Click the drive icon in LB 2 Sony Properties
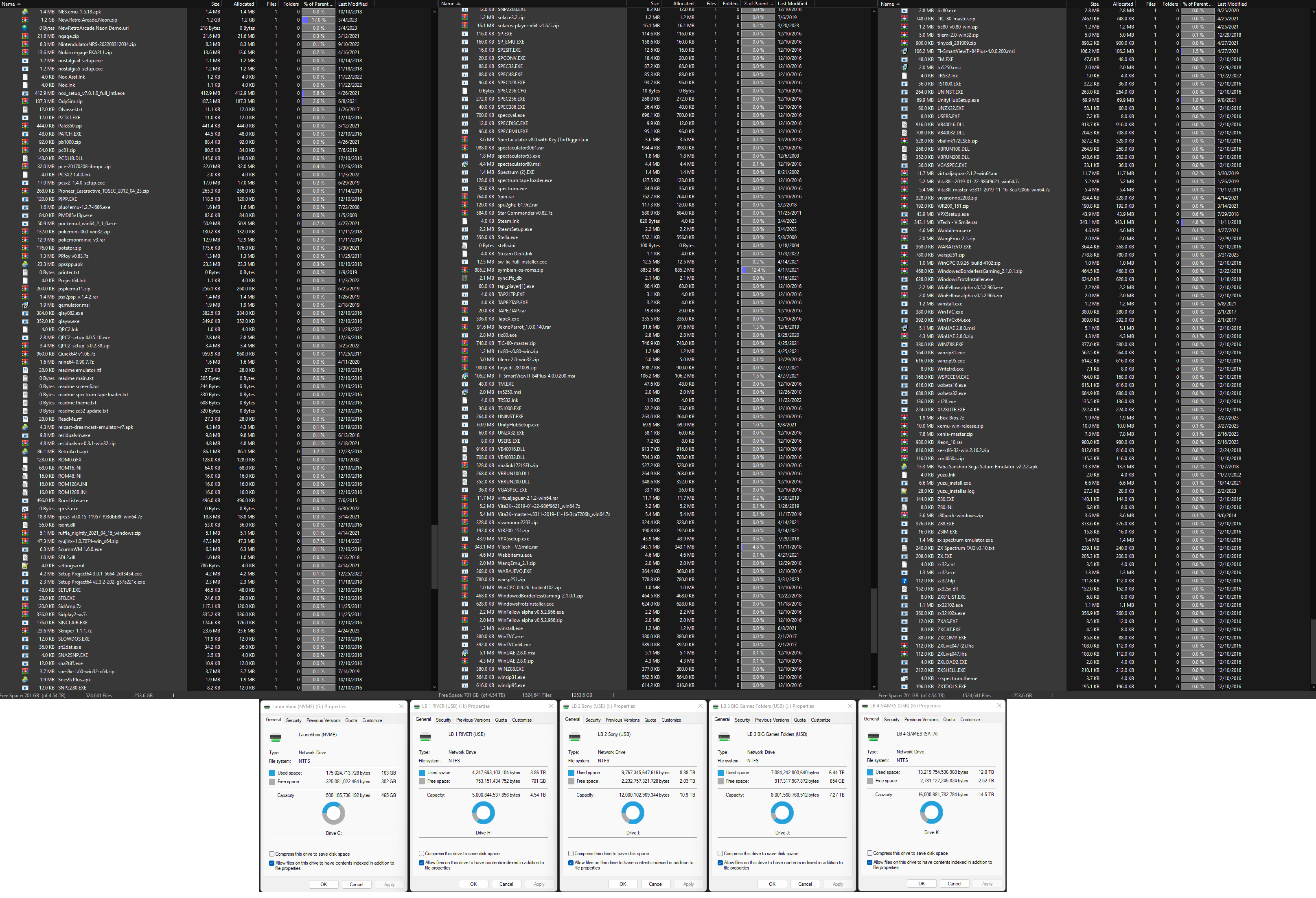The width and height of the screenshot is (1316, 898). point(575,737)
